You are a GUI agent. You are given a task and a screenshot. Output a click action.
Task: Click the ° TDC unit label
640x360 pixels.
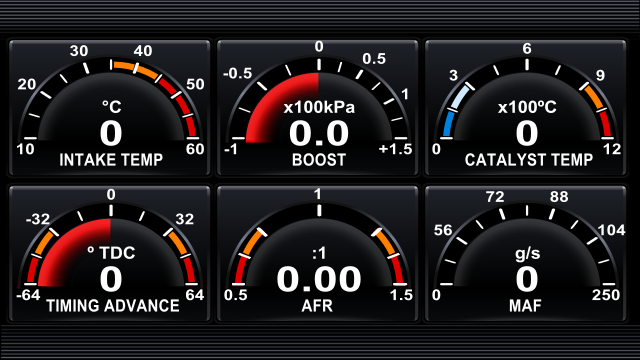(111, 253)
